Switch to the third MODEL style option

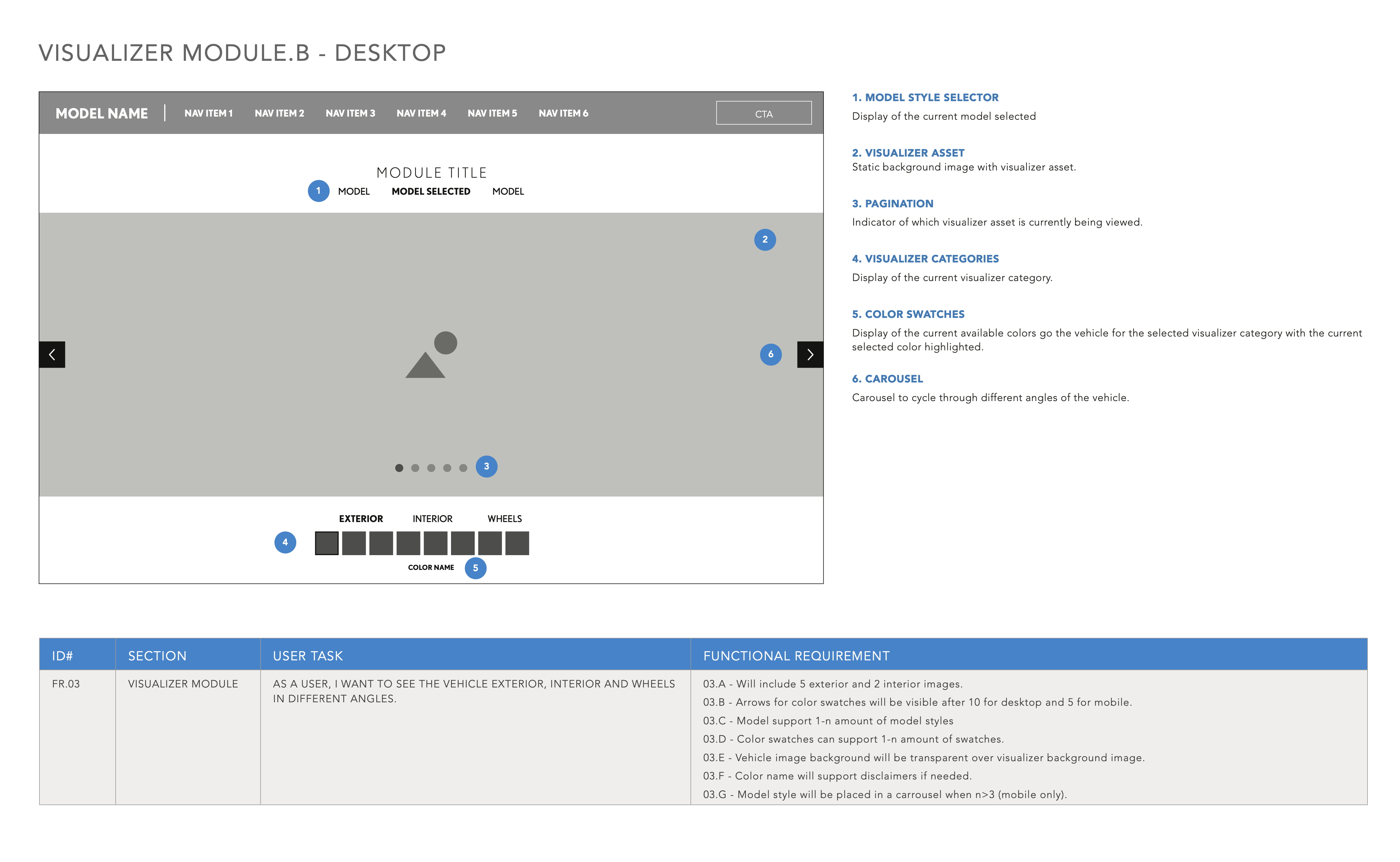tap(508, 192)
